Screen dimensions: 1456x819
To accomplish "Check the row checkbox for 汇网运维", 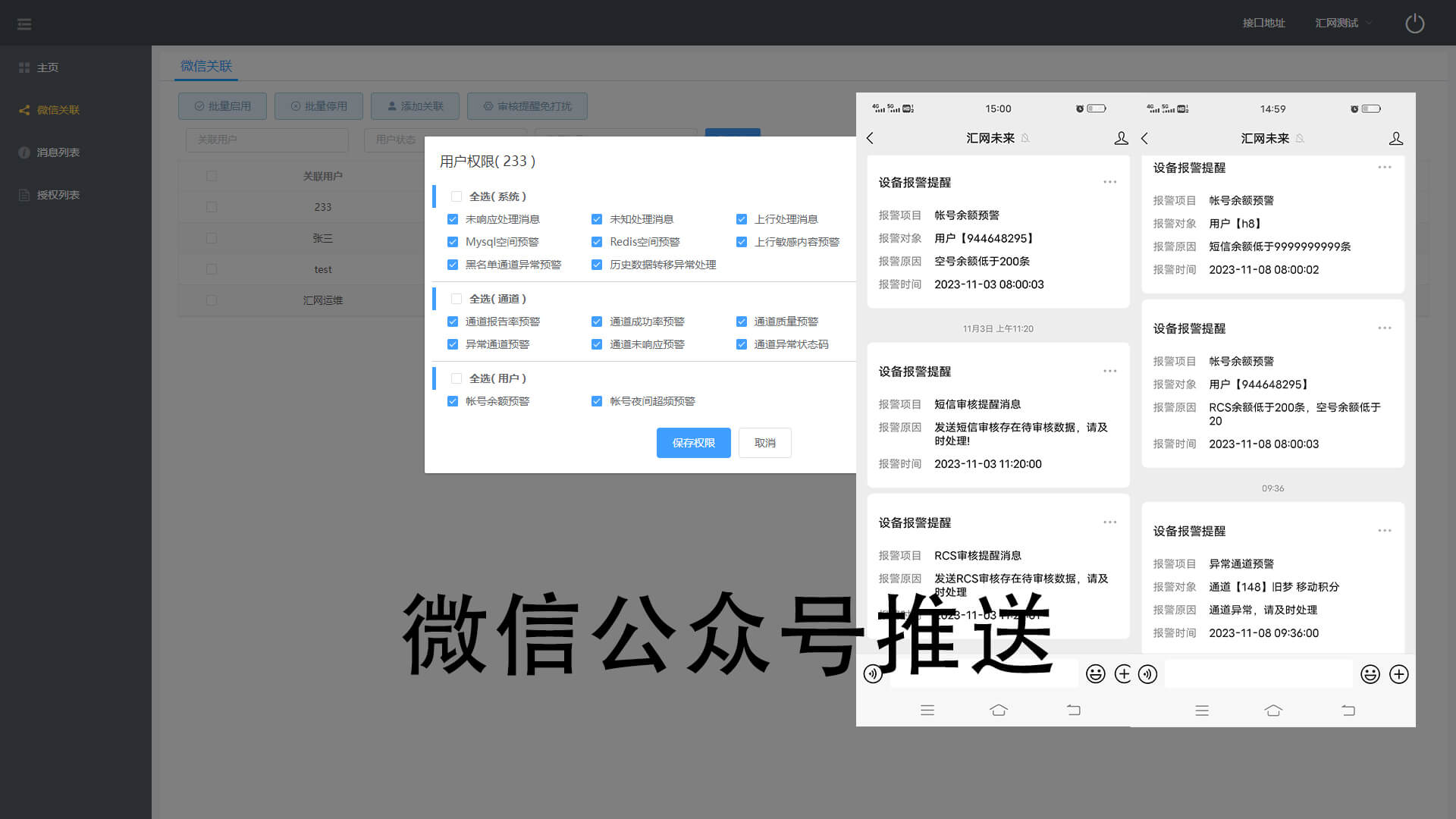I will click(212, 300).
